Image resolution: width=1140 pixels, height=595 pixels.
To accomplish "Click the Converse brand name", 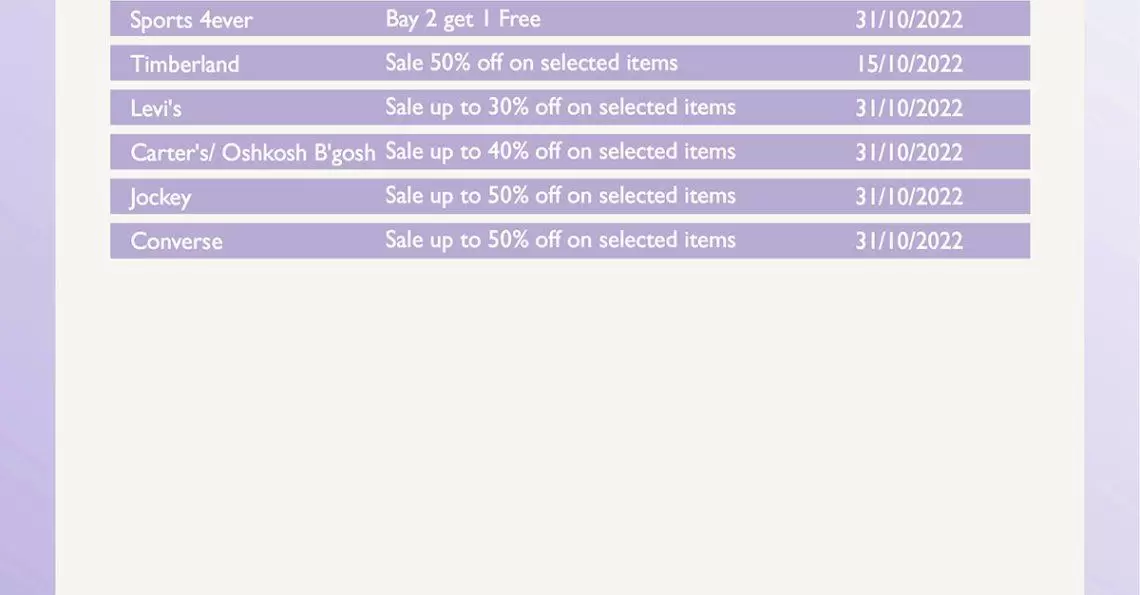I will pyautogui.click(x=177, y=241).
